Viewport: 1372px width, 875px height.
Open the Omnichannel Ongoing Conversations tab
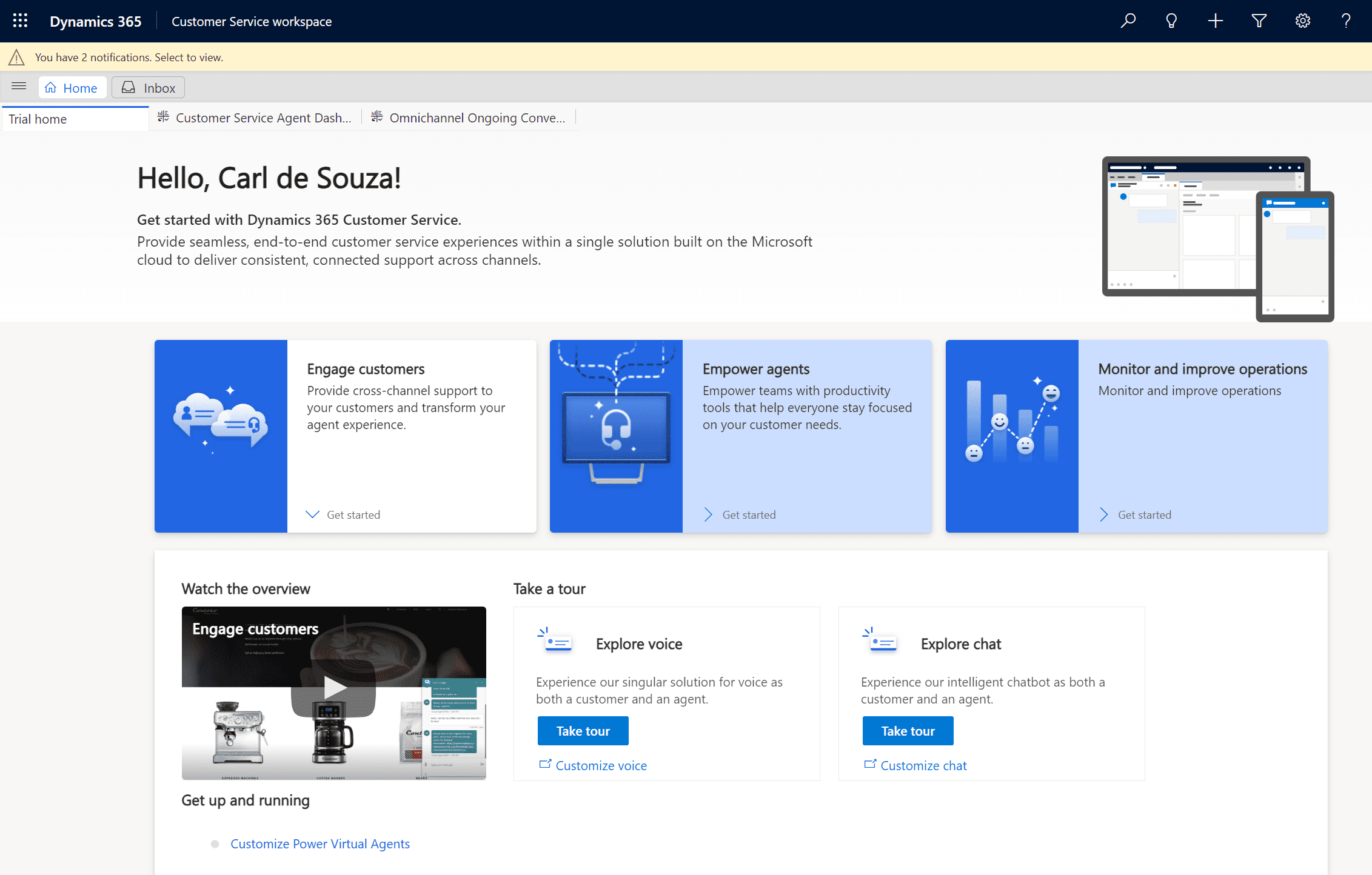[469, 118]
